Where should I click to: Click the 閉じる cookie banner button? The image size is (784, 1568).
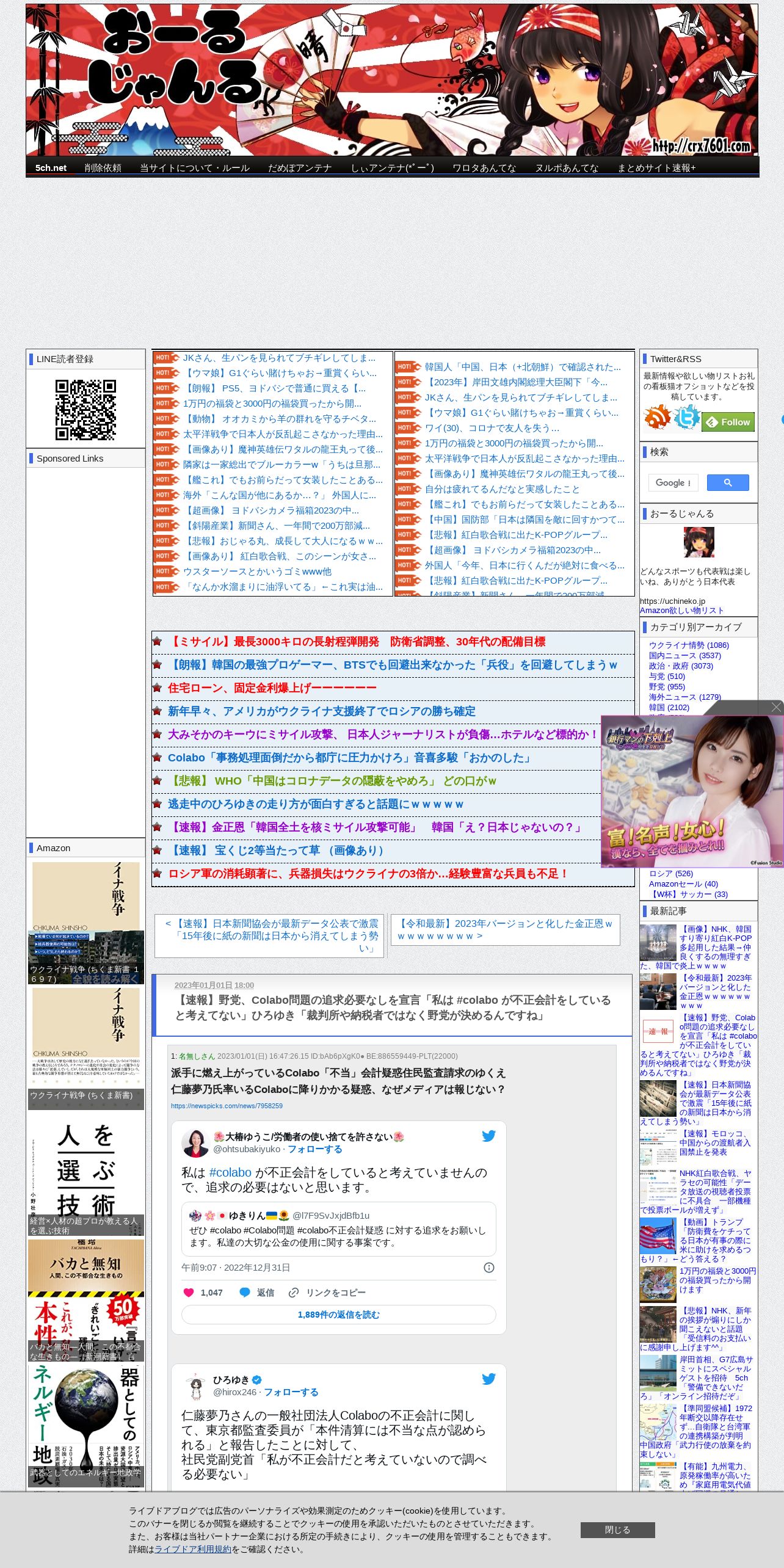click(617, 1530)
